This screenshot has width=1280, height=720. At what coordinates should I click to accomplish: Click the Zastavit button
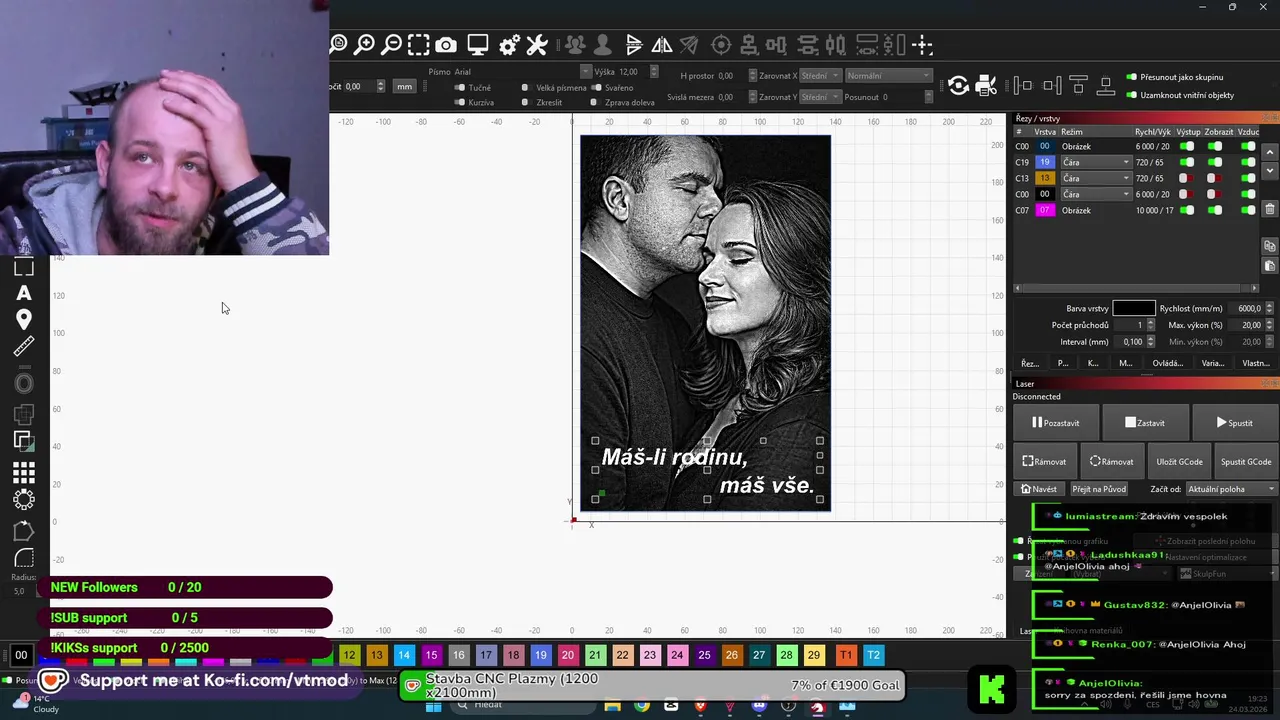1144,423
